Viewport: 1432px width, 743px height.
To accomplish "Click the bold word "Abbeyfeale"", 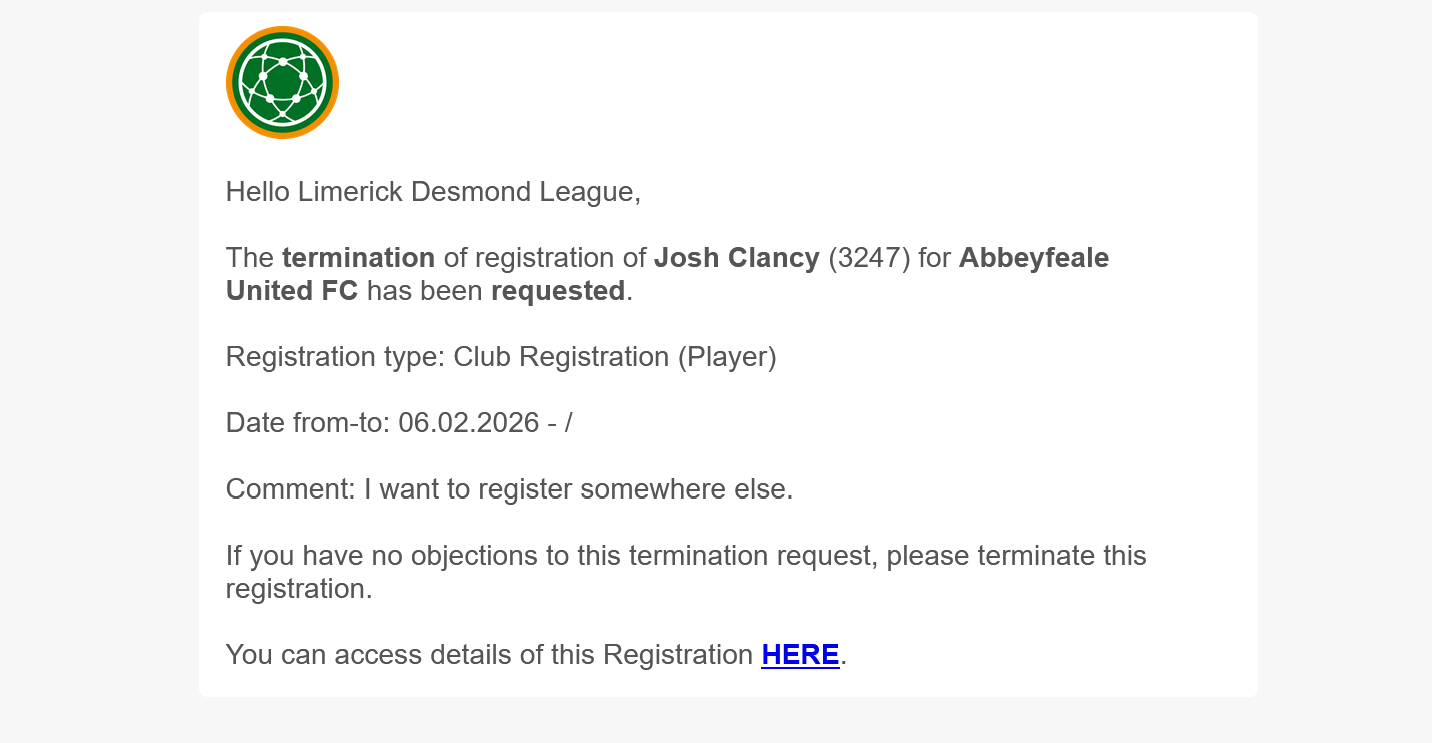I will (x=1033, y=258).
